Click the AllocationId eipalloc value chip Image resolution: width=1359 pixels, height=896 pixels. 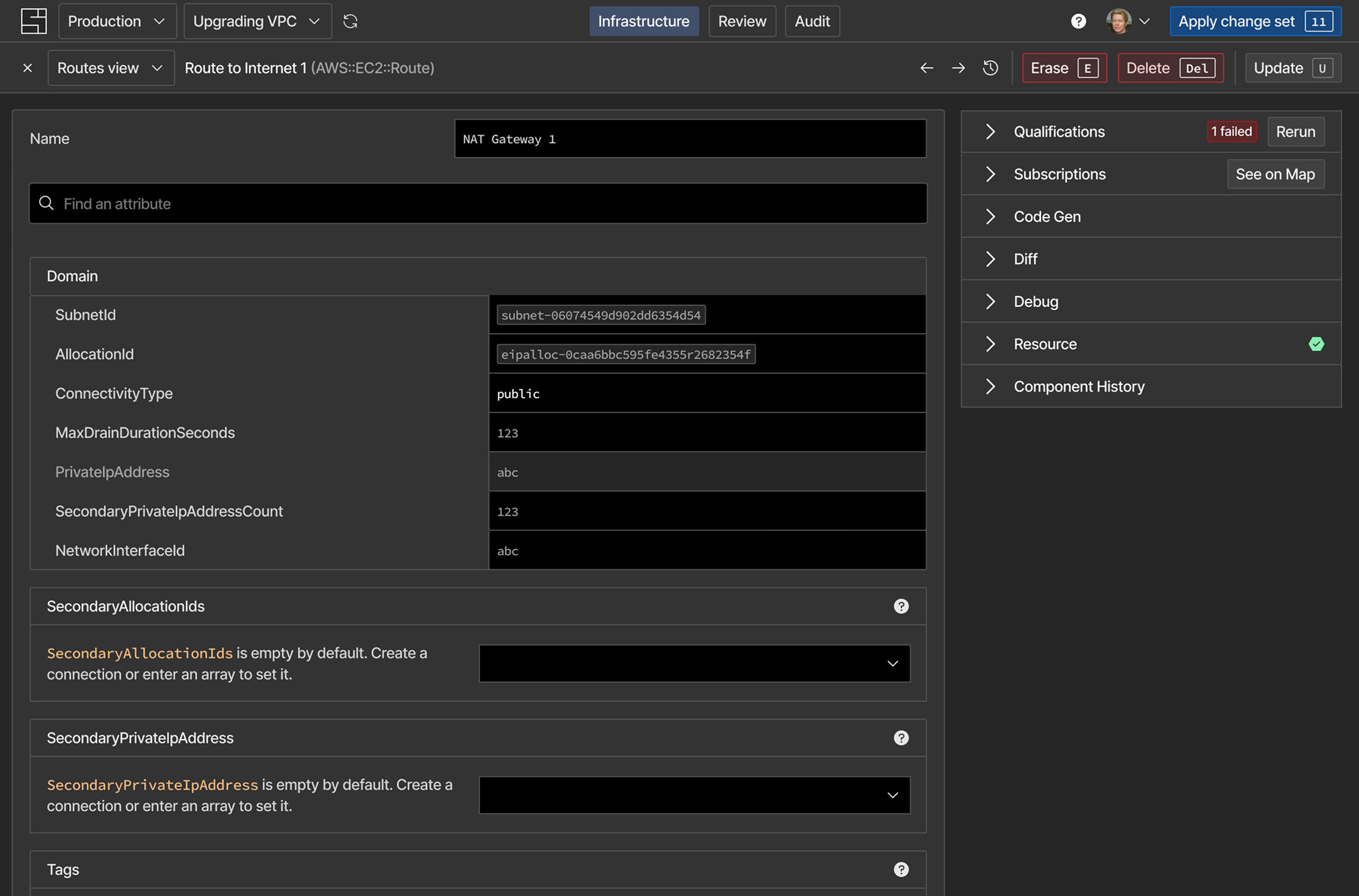coord(626,354)
